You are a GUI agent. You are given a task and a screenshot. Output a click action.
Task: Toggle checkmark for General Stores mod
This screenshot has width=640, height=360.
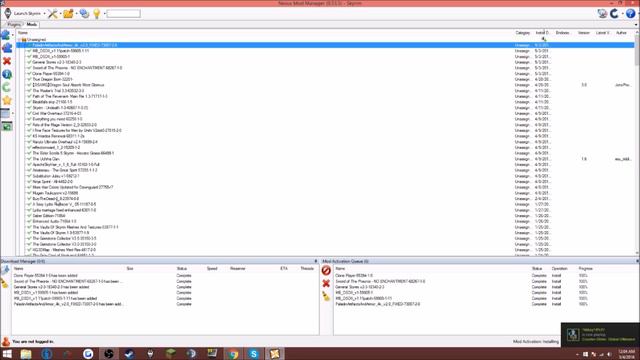click(x=29, y=62)
